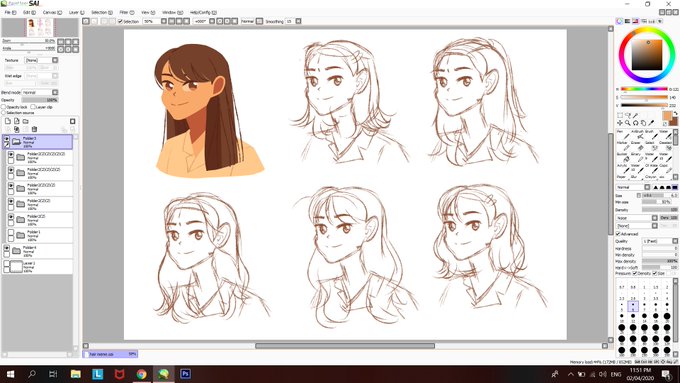Enable the Selection source option

coord(4,112)
